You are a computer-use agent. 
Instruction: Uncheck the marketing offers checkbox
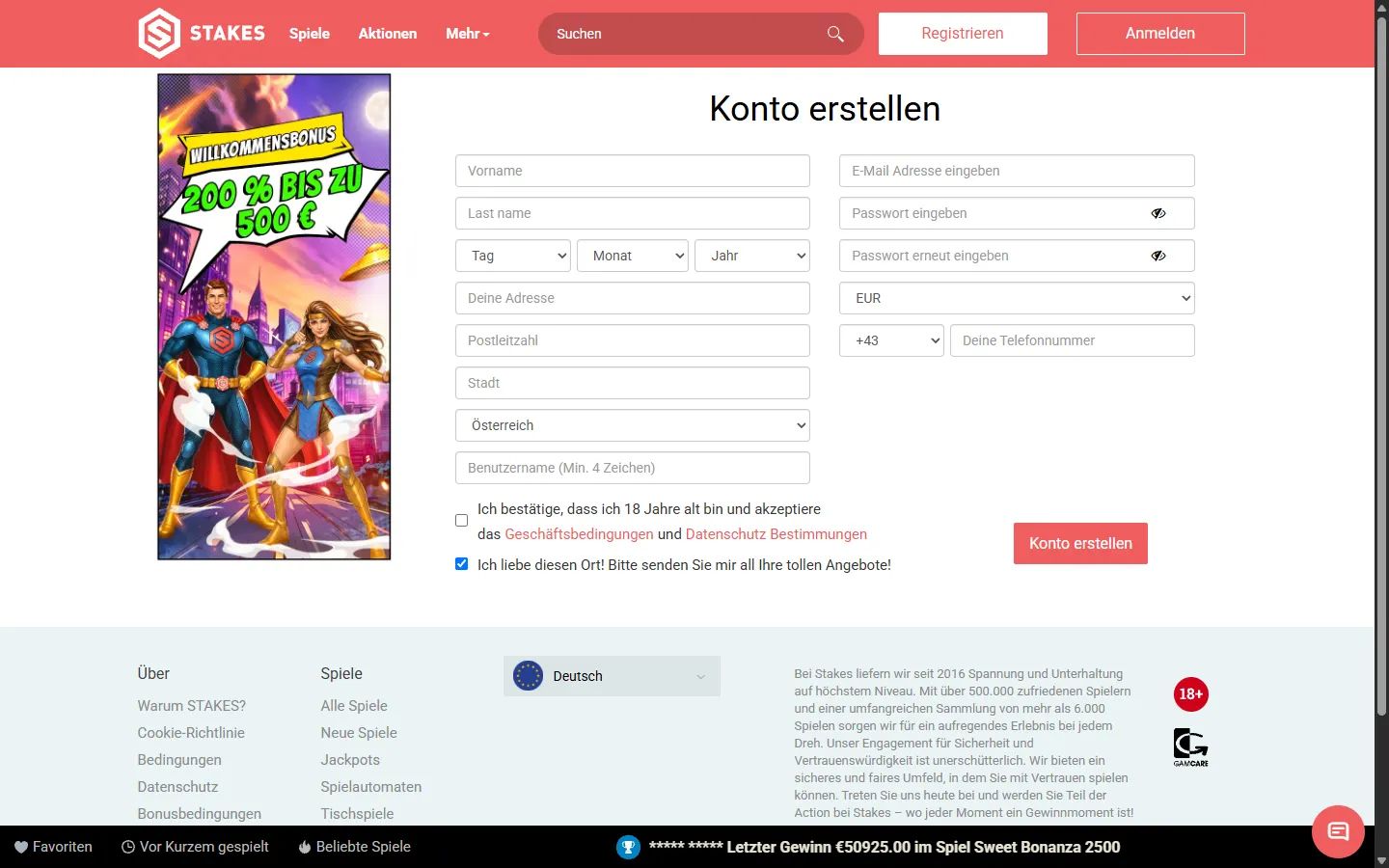[x=462, y=564]
